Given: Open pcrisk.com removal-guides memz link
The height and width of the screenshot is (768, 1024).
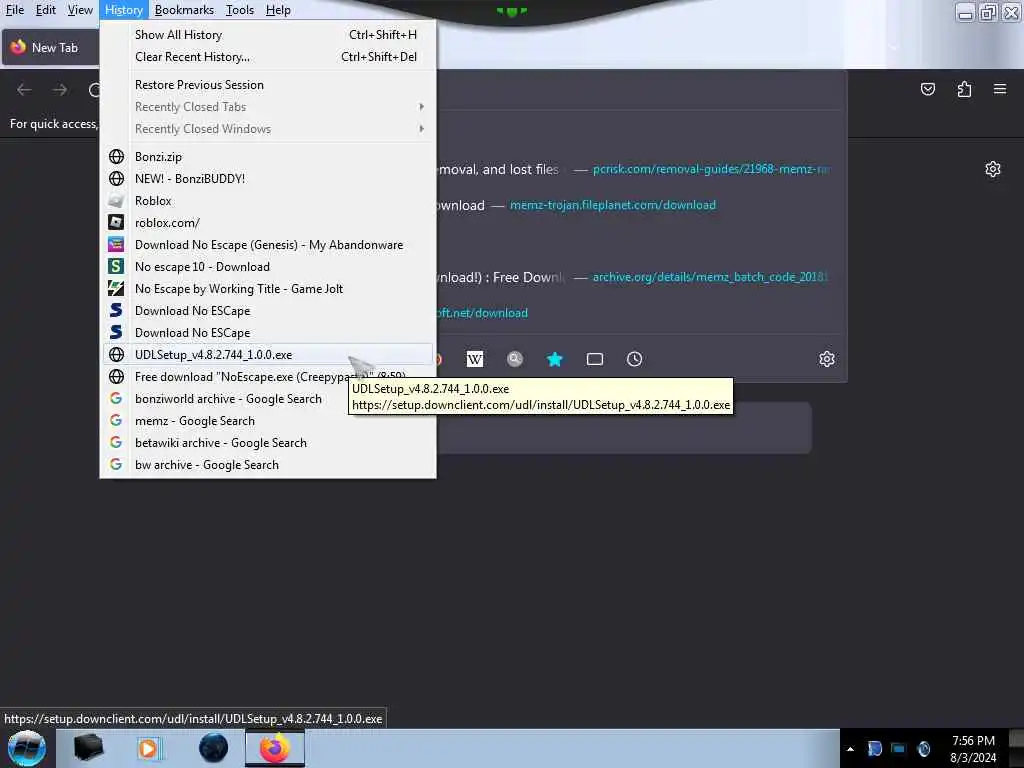Looking at the screenshot, I should [711, 169].
